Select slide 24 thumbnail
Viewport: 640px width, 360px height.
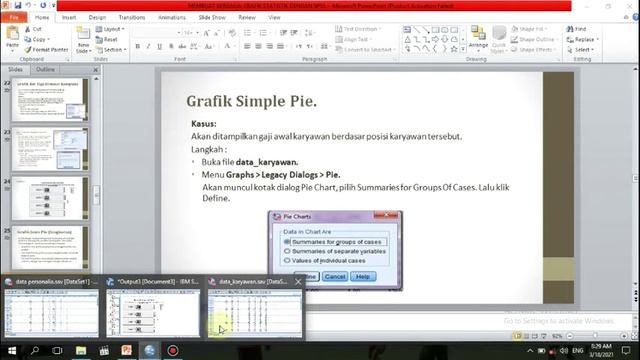[50, 199]
